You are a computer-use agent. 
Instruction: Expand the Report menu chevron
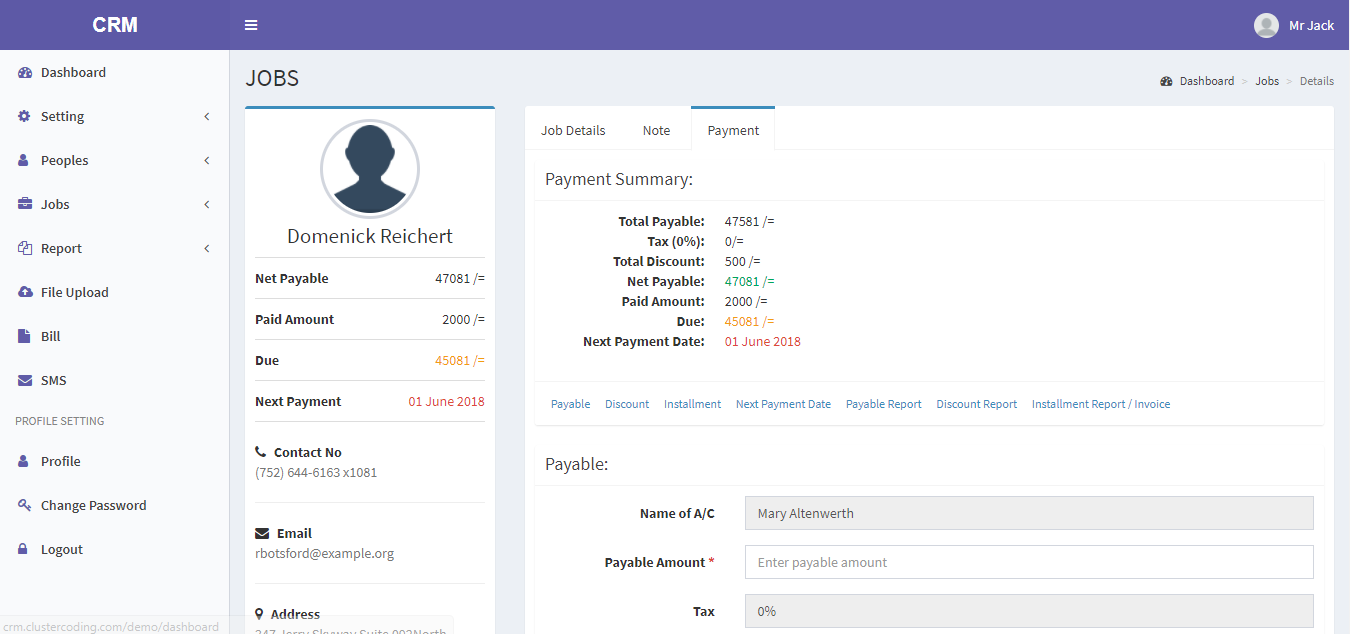pyautogui.click(x=207, y=249)
